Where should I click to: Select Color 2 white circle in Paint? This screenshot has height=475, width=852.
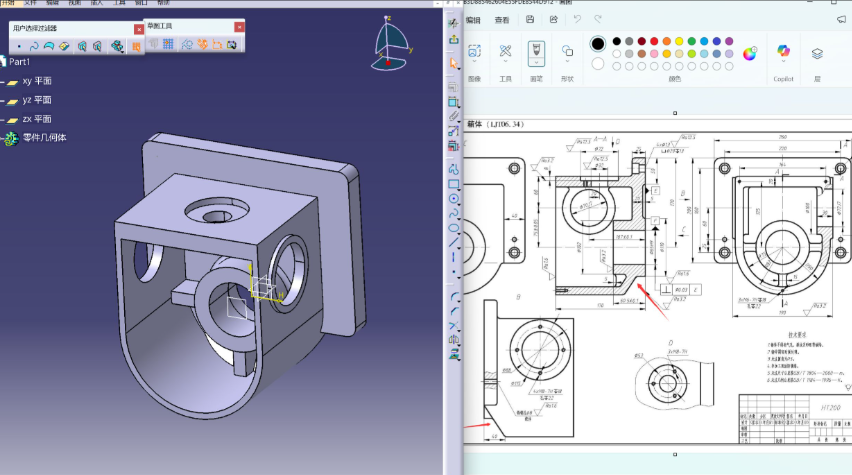(598, 64)
